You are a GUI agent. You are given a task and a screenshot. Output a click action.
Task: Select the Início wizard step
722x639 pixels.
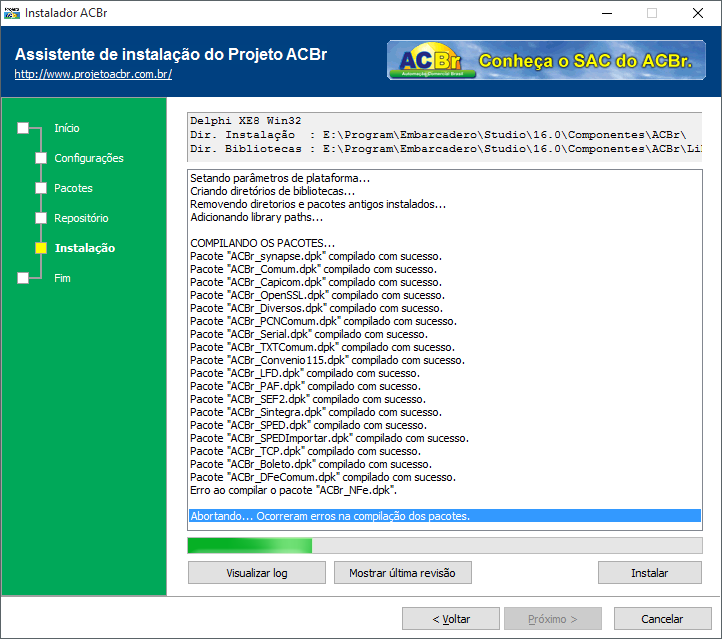[x=67, y=128]
